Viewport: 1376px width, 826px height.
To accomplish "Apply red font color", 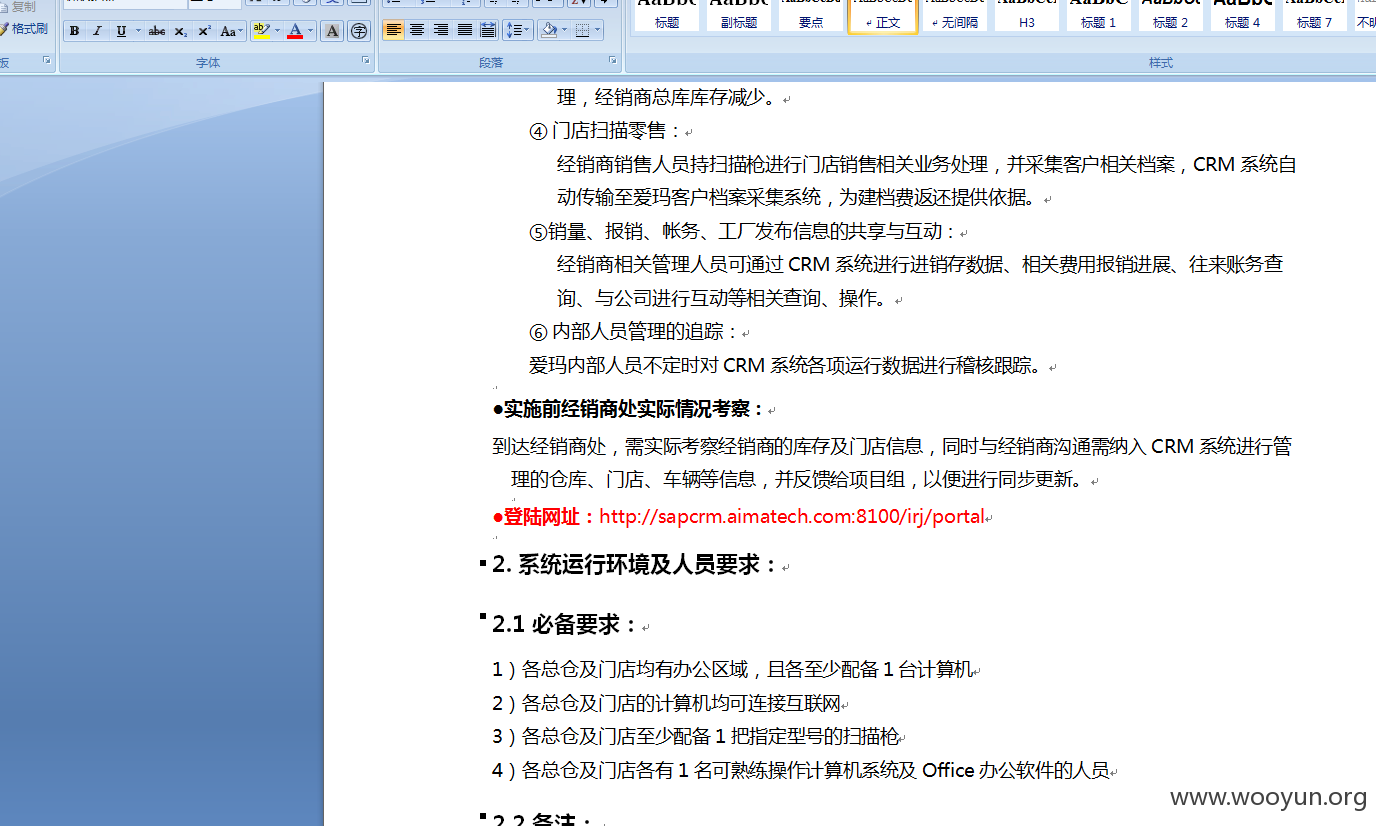I will [x=295, y=31].
